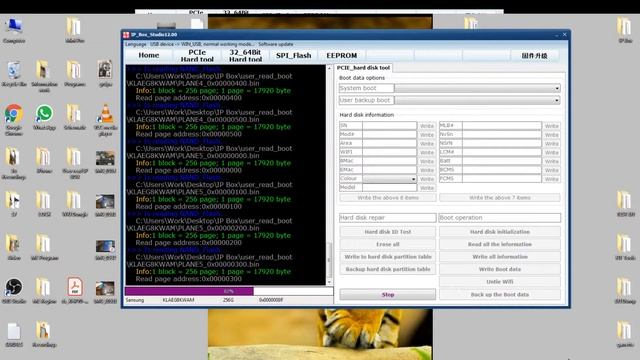640x360 pixels.
Task: Click Write to hard disk partition table
Action: (x=388, y=257)
